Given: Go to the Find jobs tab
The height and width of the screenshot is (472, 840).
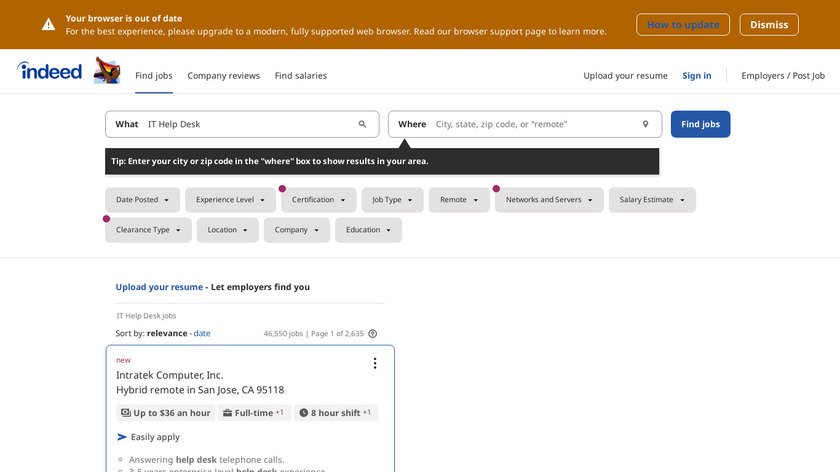Looking at the screenshot, I should [x=154, y=76].
